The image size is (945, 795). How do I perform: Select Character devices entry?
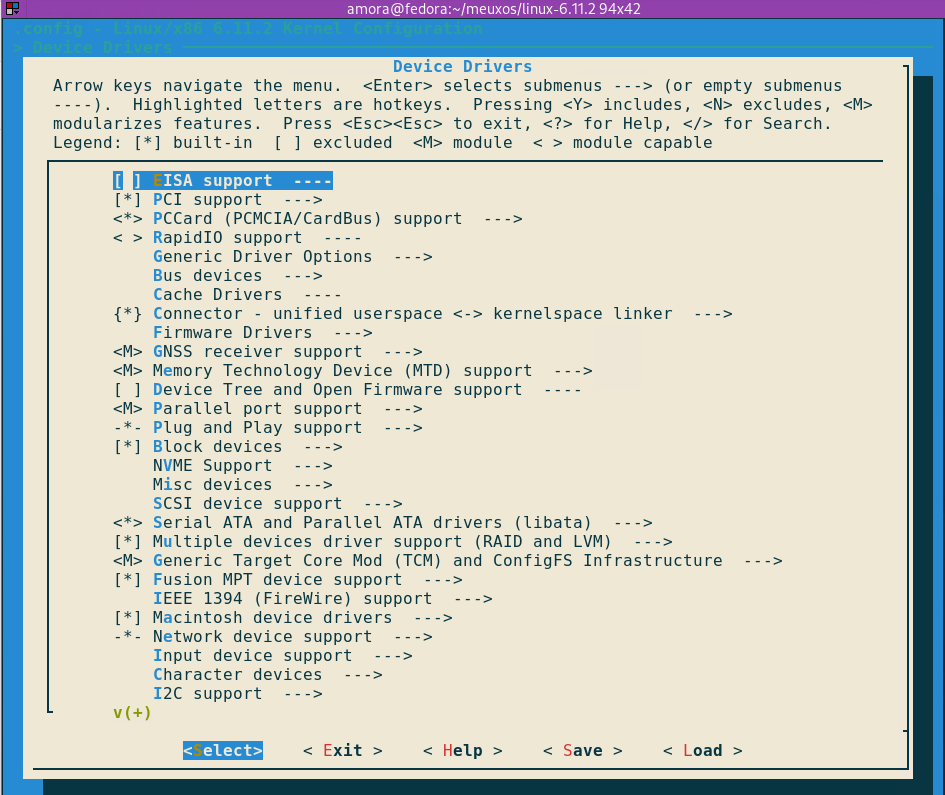pyautogui.click(x=268, y=674)
